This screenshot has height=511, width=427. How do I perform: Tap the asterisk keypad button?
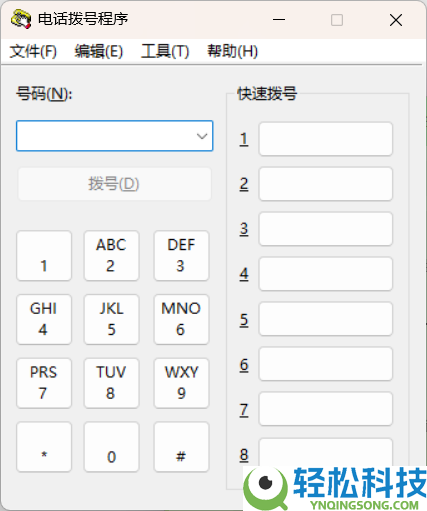pos(44,447)
